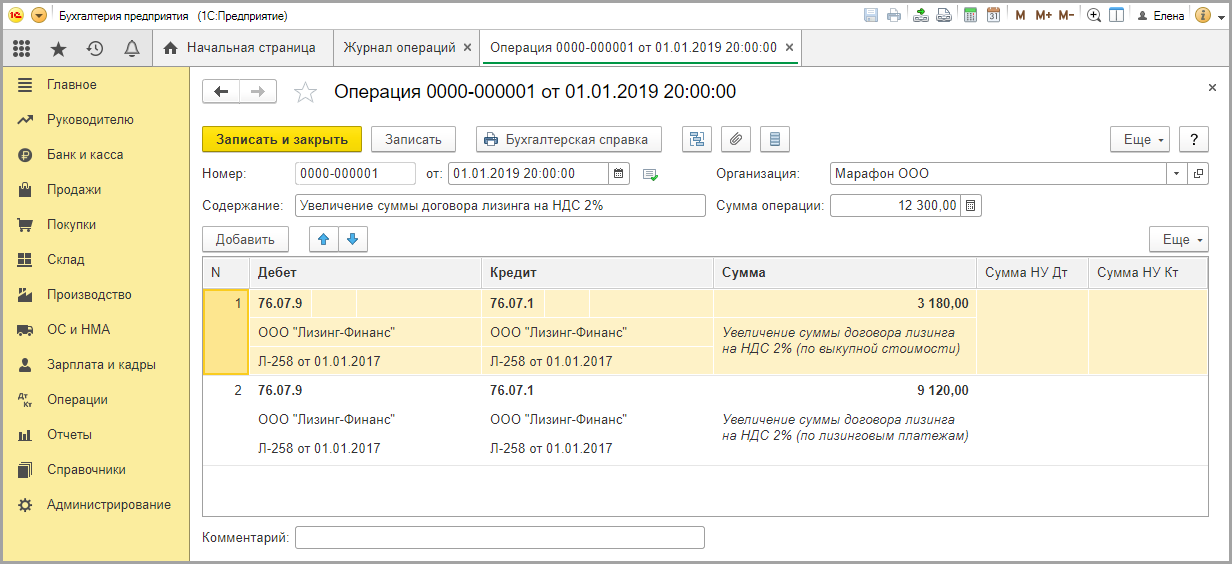1232x564 pixels.
Task: Open the upper Еще dropdown near help
Action: coord(1140,139)
